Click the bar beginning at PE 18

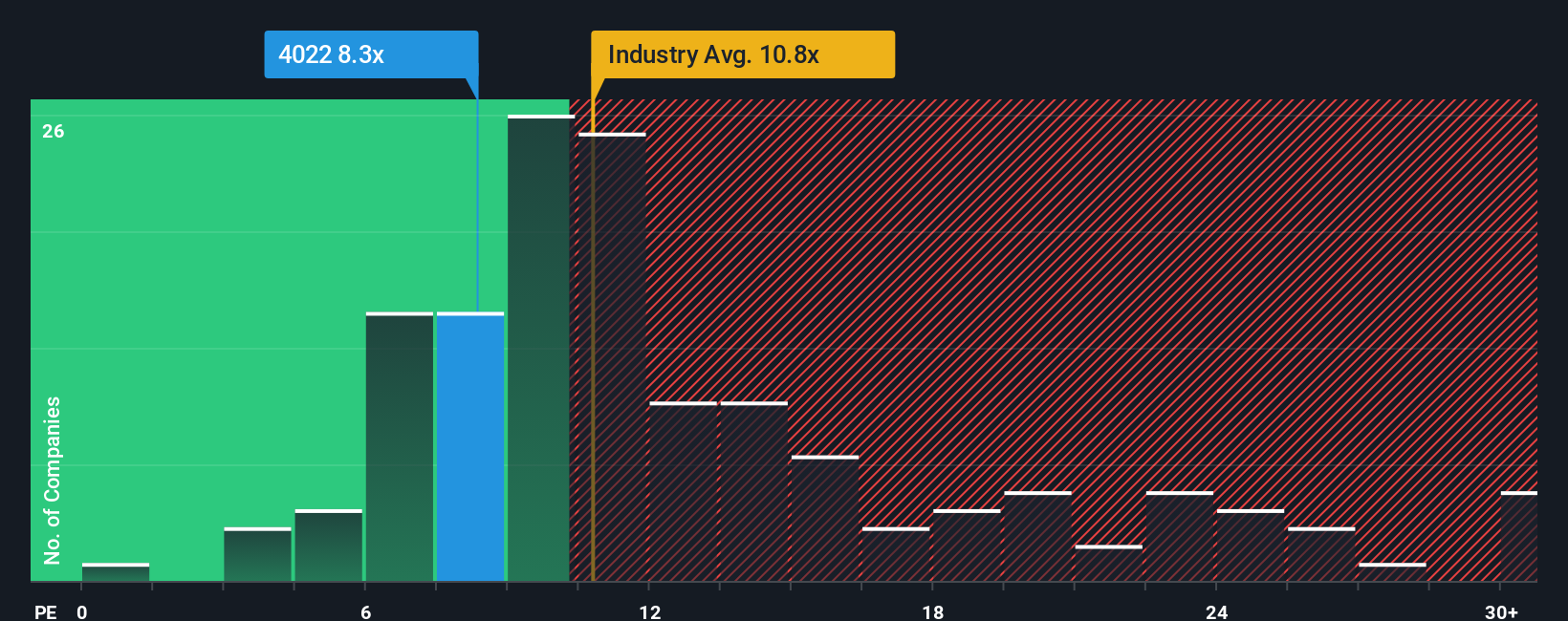pyautogui.click(x=967, y=545)
